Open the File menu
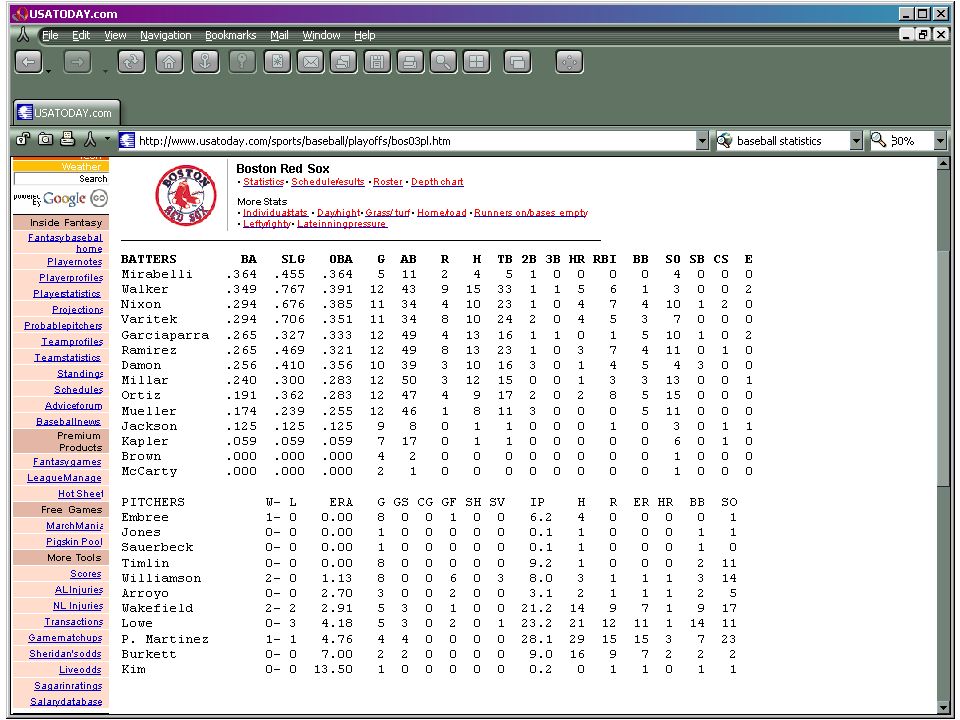Image resolution: width=960 pixels, height=720 pixels. (x=50, y=36)
